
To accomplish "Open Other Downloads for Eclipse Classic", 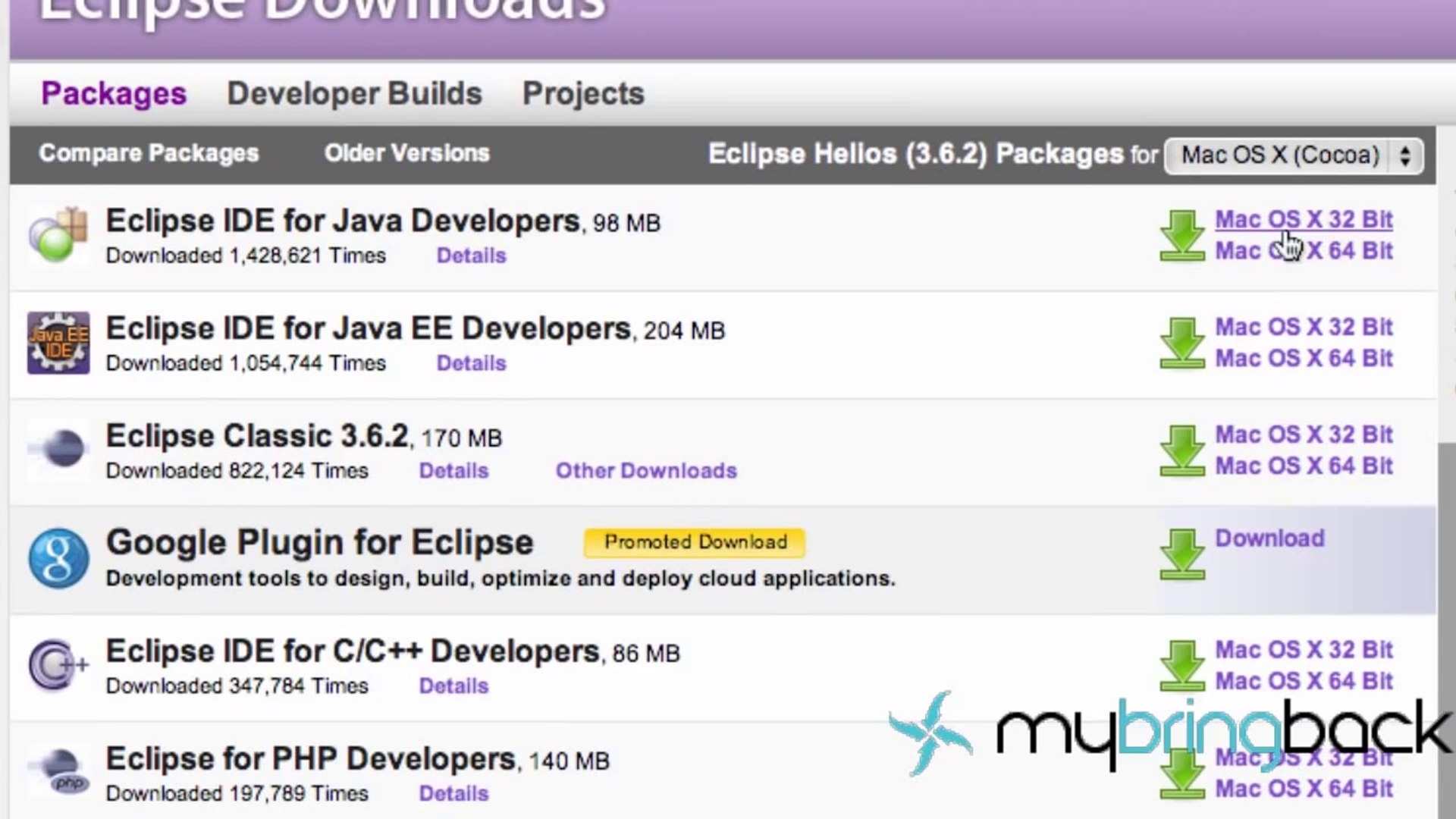I will [646, 470].
